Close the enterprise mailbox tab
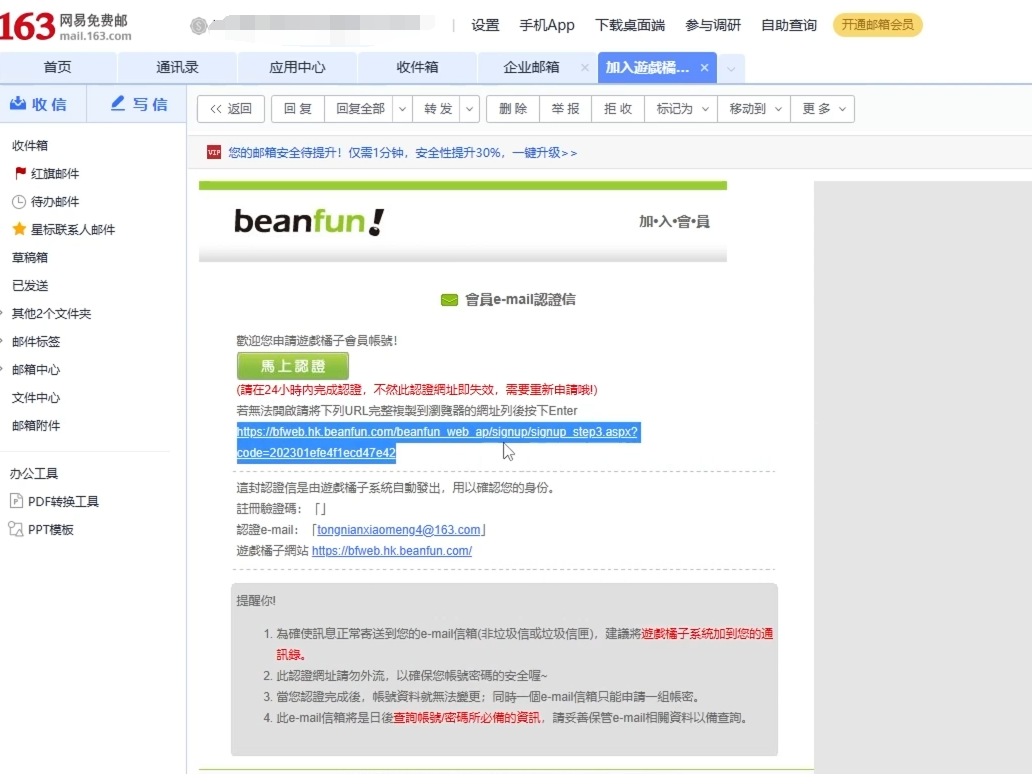This screenshot has width=1032, height=774. pyautogui.click(x=585, y=68)
